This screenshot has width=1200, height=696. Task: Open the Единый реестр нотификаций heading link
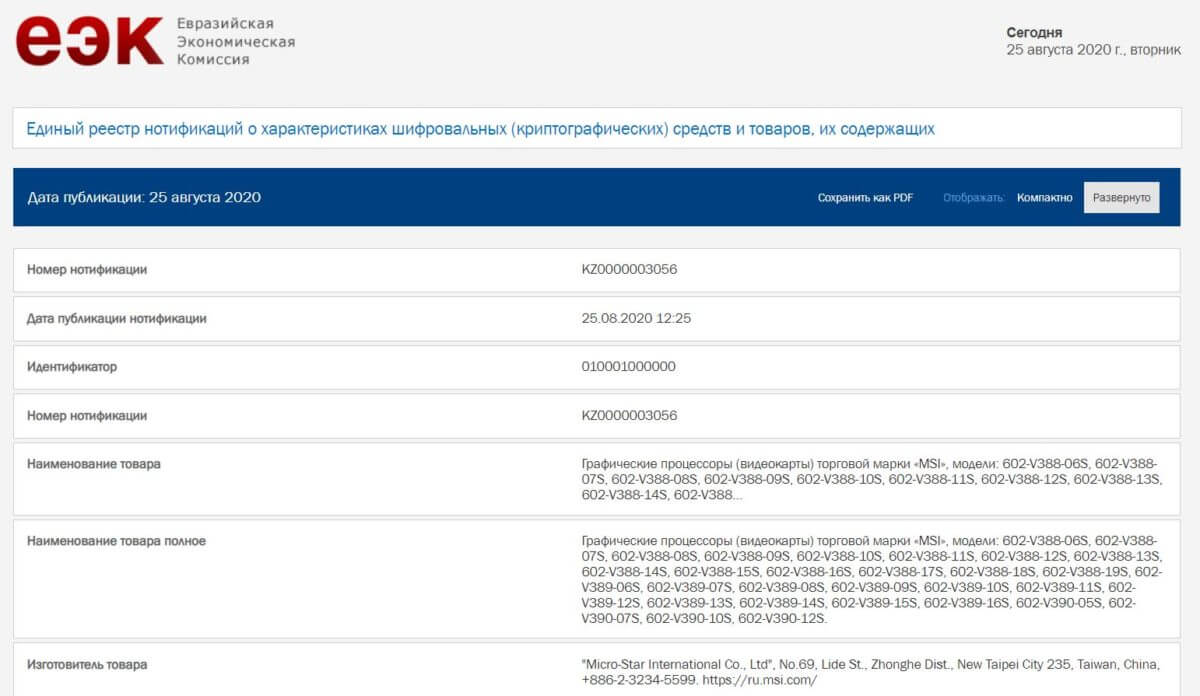pos(480,129)
